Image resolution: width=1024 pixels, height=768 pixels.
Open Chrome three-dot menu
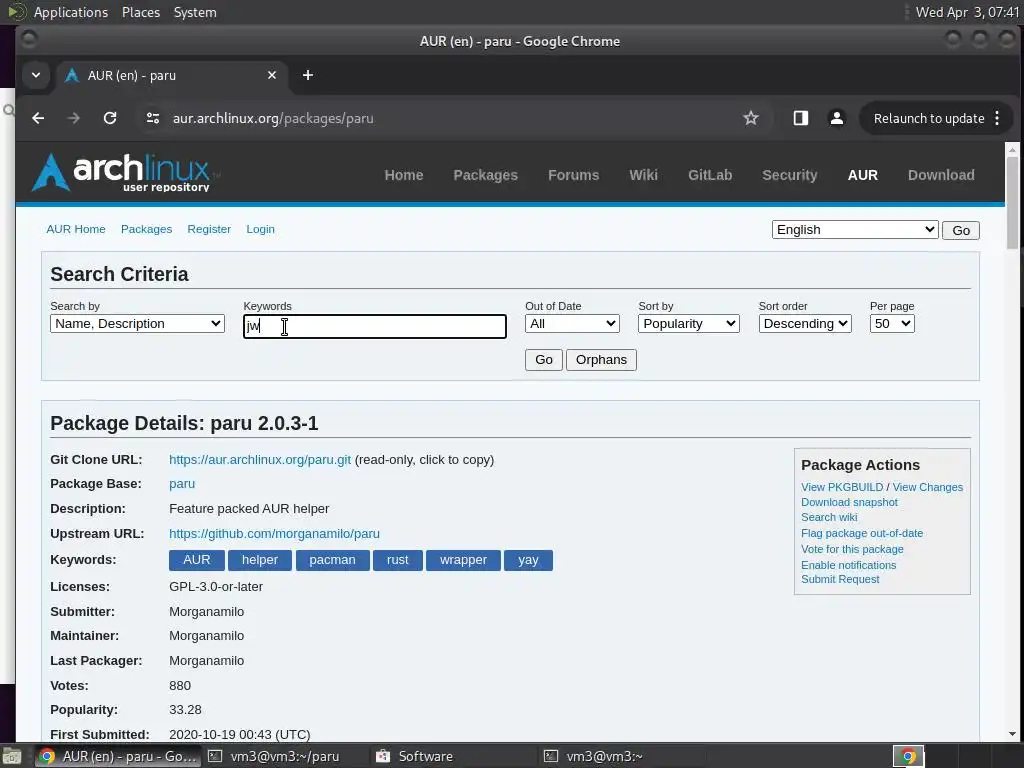tap(997, 118)
